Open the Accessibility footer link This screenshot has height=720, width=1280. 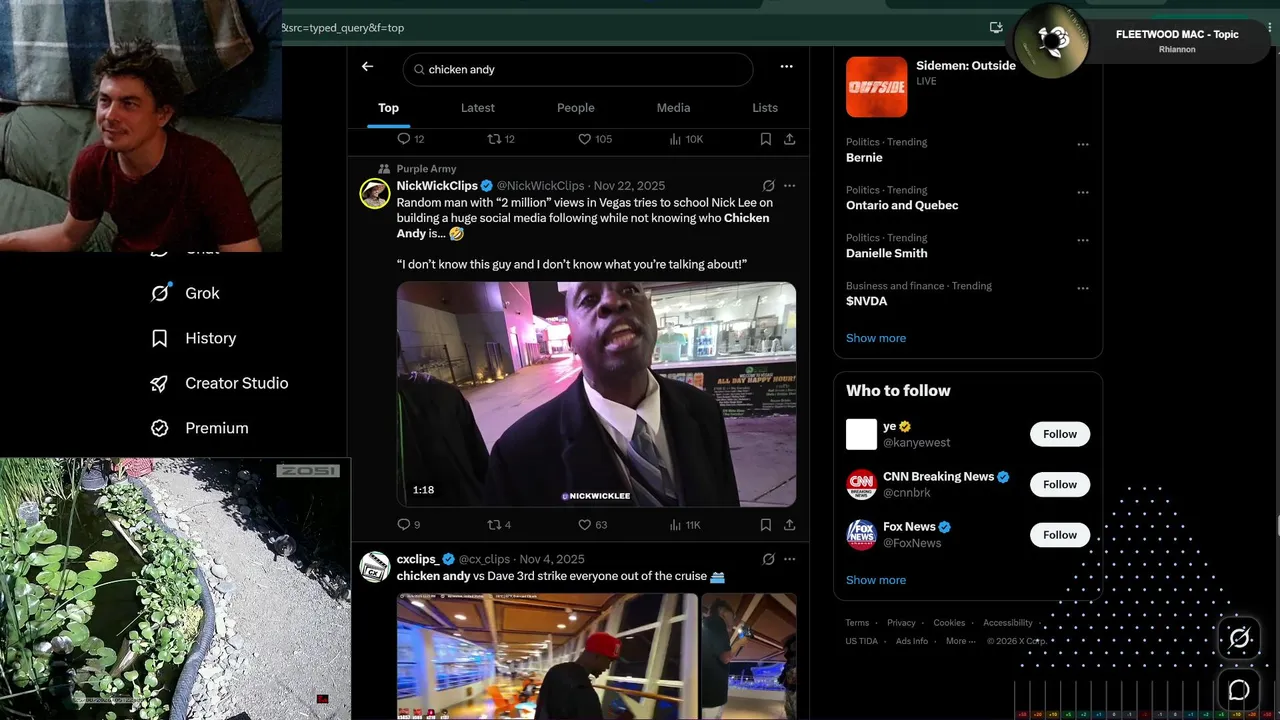point(1007,623)
